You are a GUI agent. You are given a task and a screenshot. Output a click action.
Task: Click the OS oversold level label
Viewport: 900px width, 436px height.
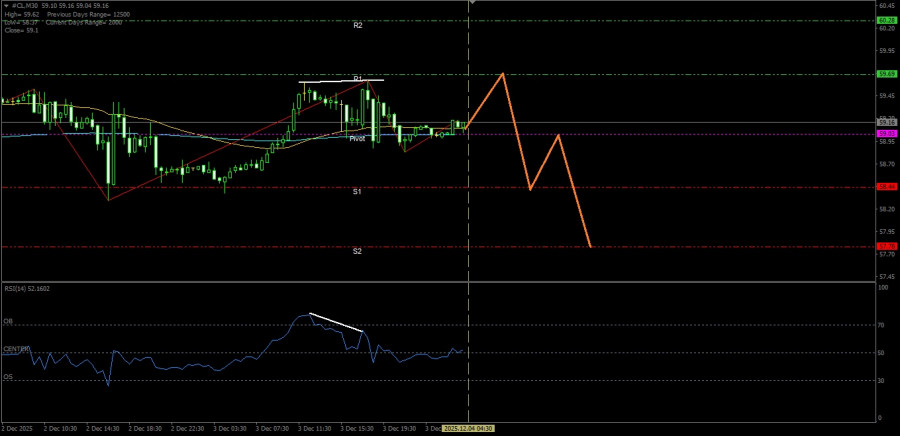[x=8, y=377]
